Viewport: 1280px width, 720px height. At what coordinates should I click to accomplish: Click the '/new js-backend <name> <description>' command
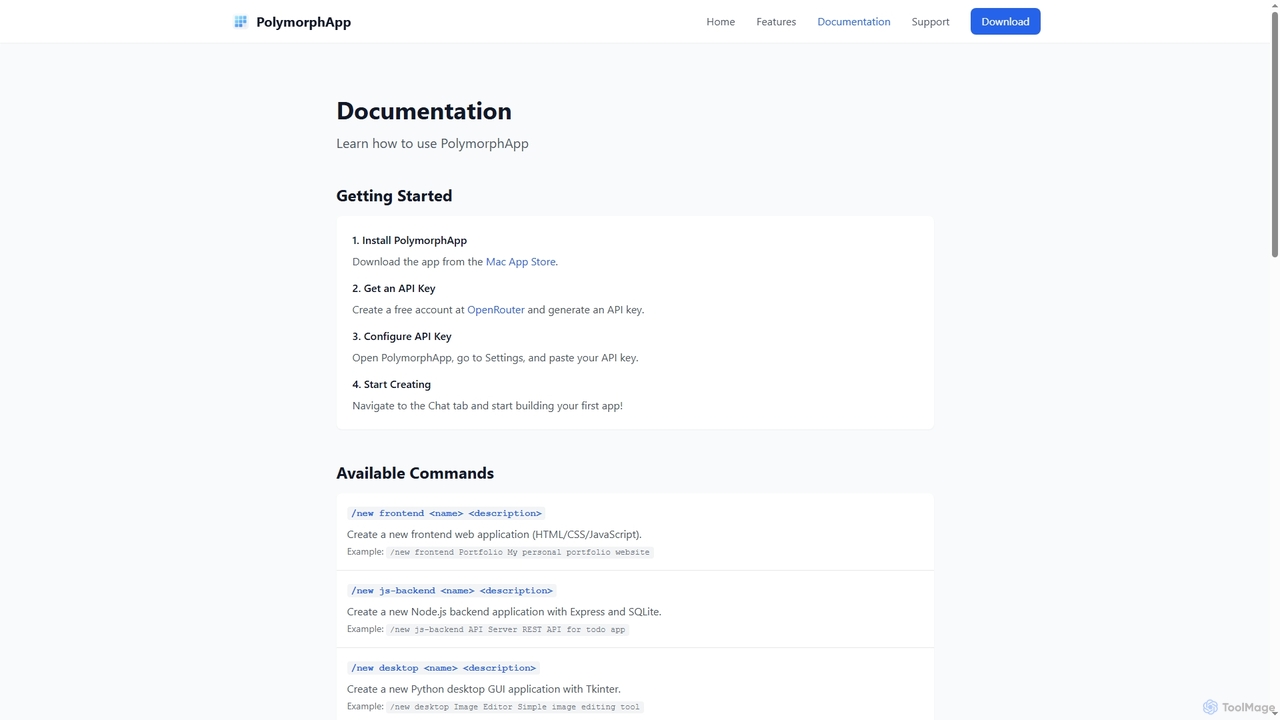pyautogui.click(x=451, y=591)
